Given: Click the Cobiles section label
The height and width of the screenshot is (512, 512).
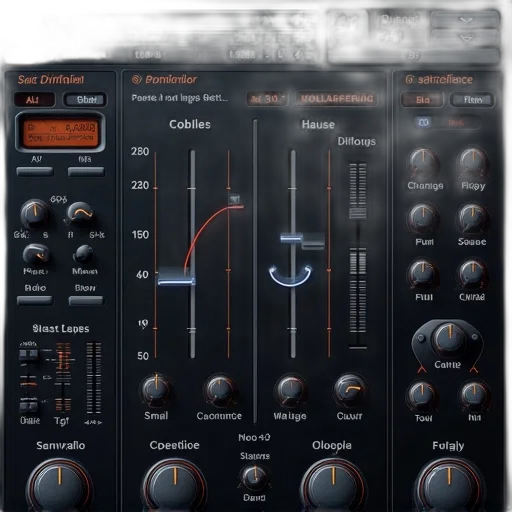Looking at the screenshot, I should coord(190,124).
